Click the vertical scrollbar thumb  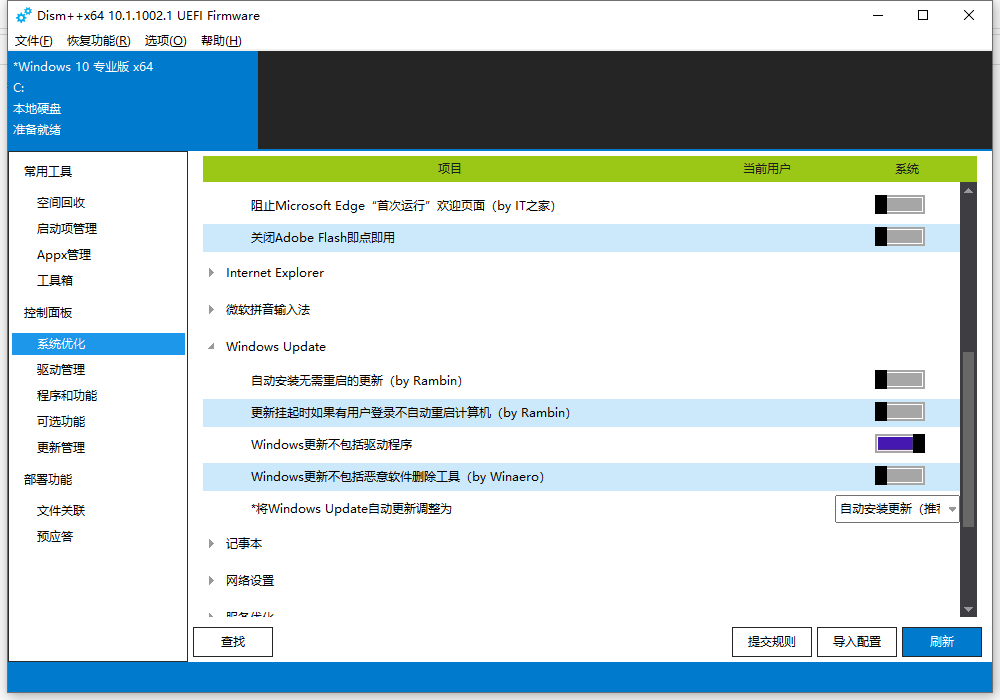point(968,439)
